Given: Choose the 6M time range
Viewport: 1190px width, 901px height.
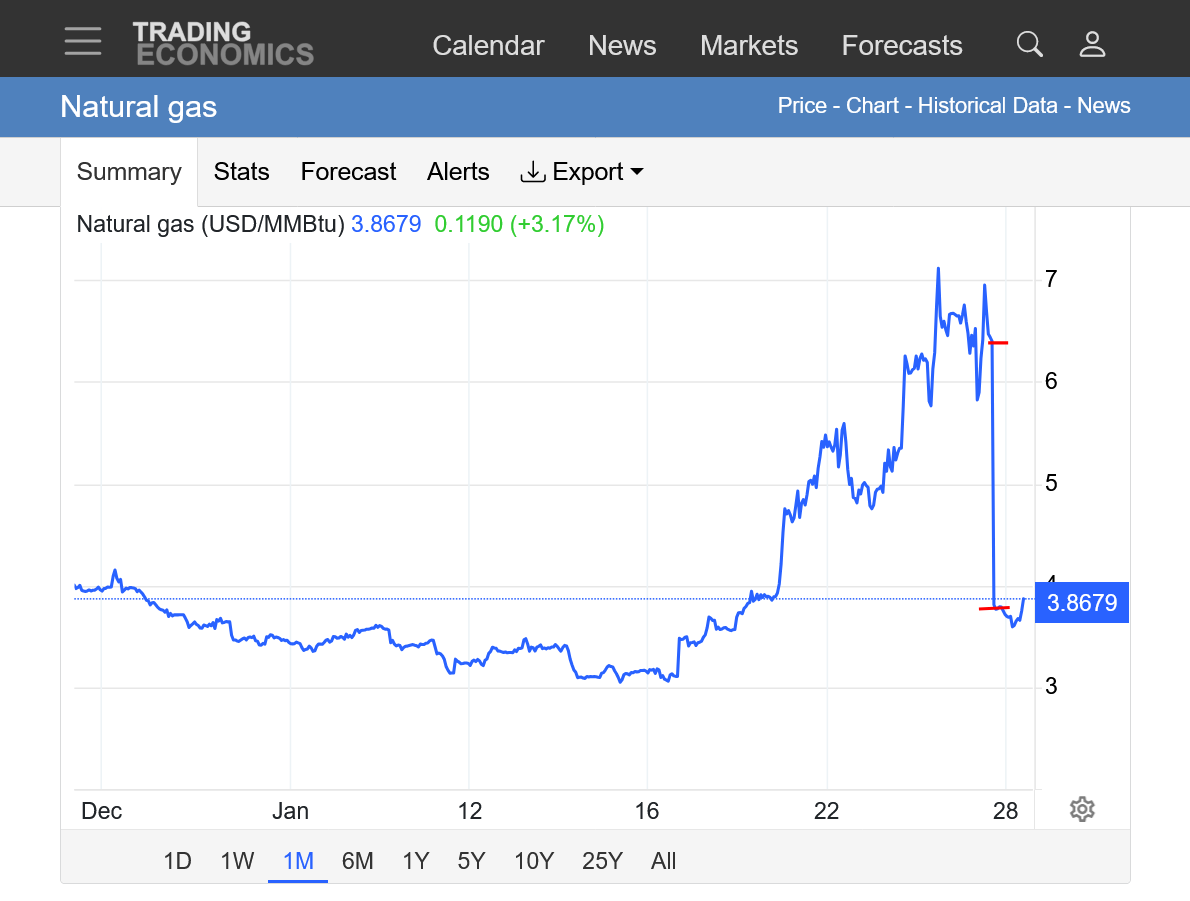Looking at the screenshot, I should 357,861.
